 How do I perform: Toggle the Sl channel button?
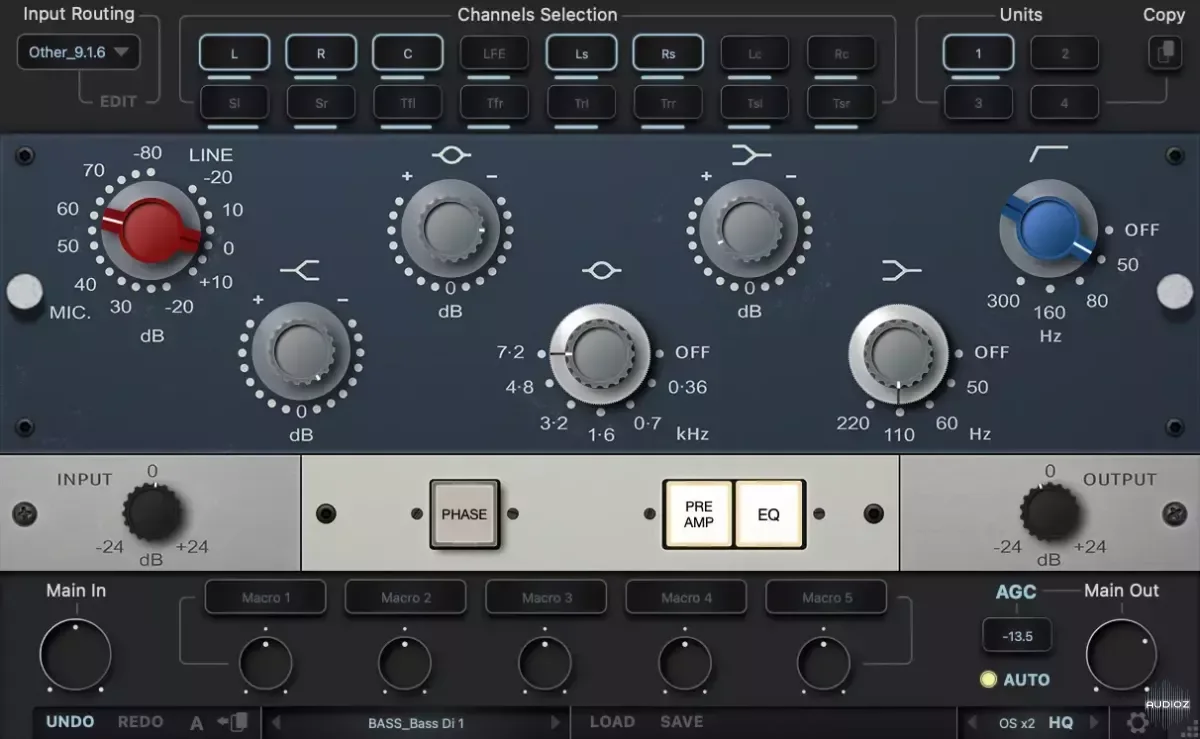(234, 102)
